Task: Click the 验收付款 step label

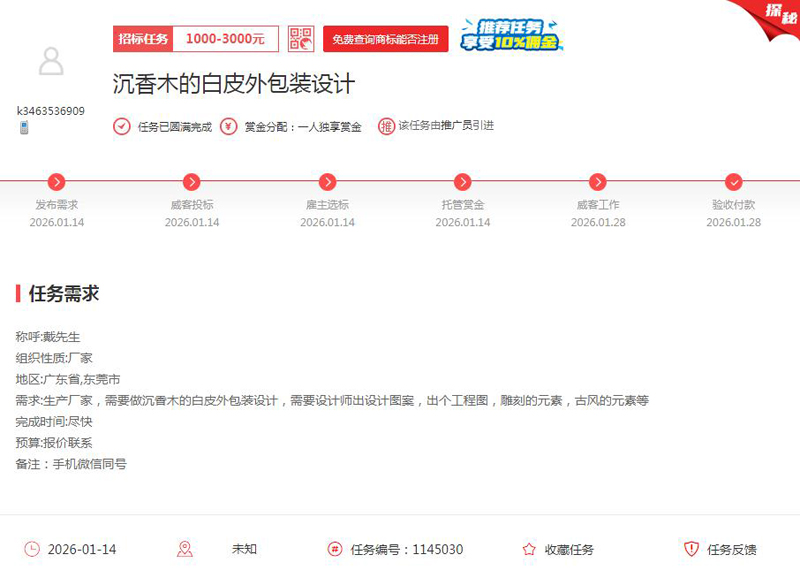Action: click(x=734, y=205)
